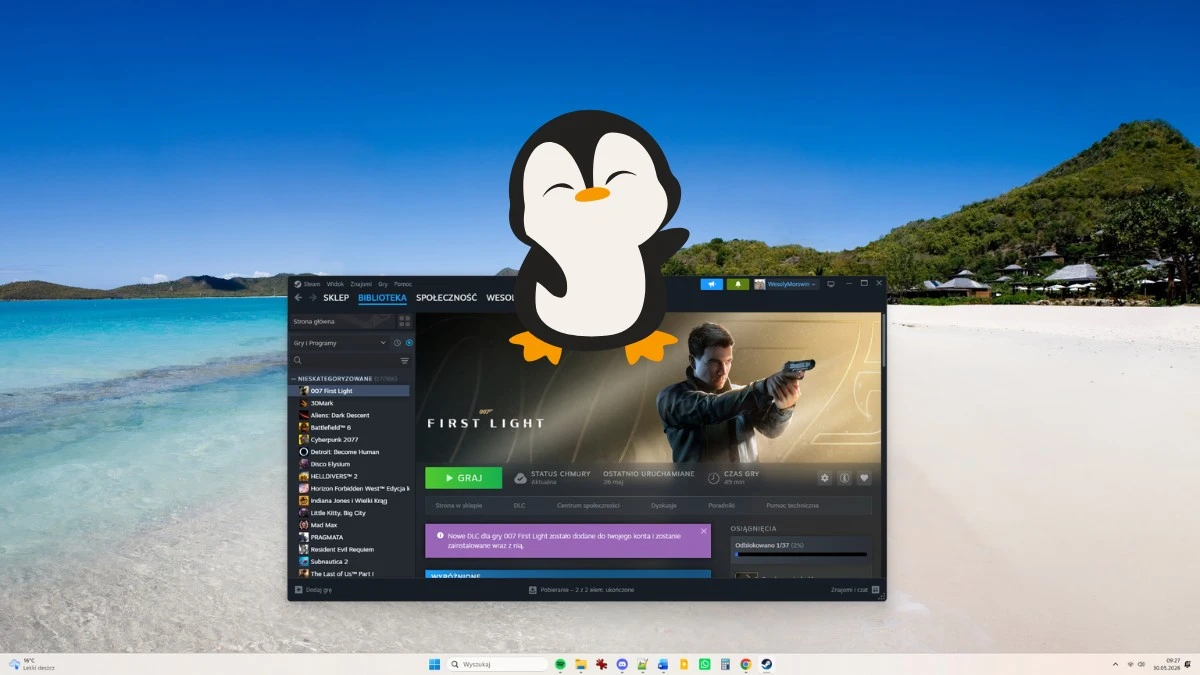Open Centrum społeczności link
The height and width of the screenshot is (675, 1200).
click(588, 506)
